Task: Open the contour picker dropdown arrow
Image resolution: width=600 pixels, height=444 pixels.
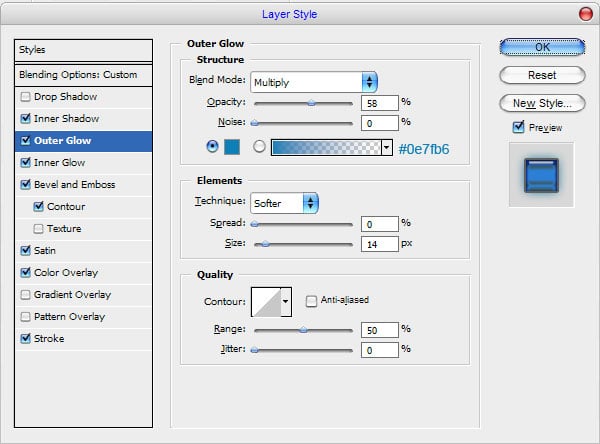Action: (x=286, y=300)
